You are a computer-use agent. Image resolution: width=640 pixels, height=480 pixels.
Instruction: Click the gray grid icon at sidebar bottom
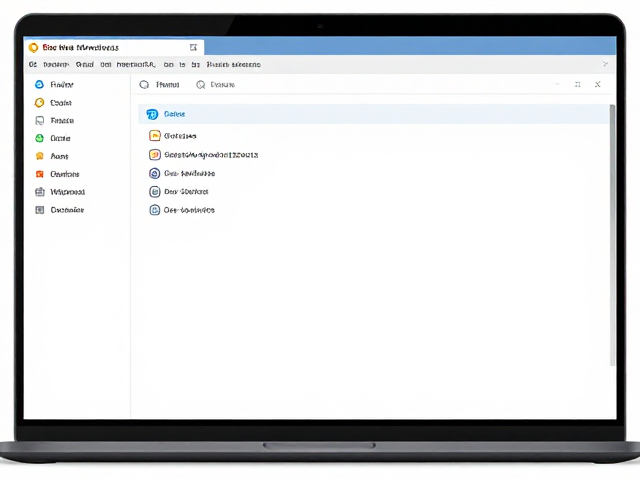[x=40, y=210]
